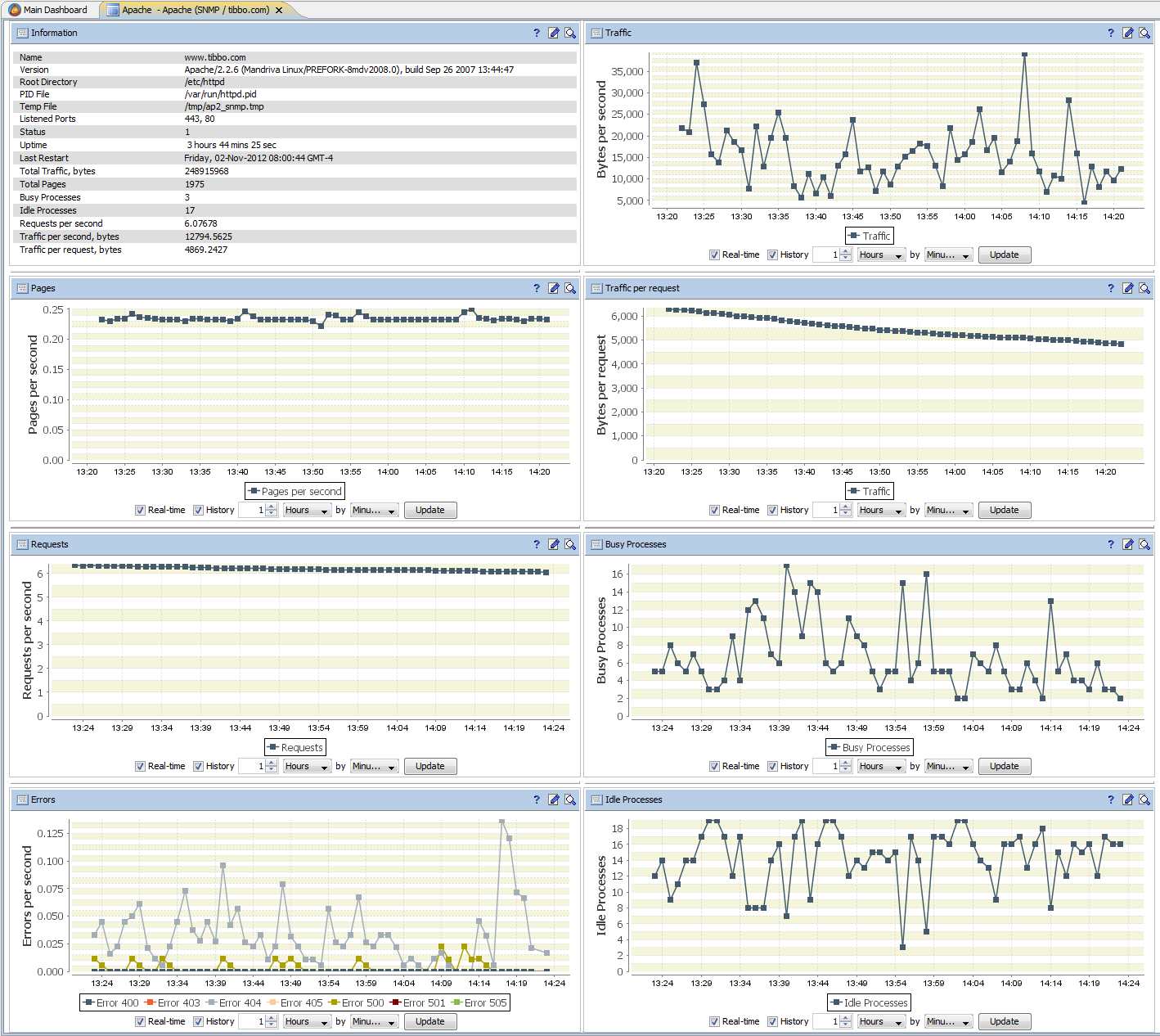This screenshot has height=1036, width=1160.
Task: Open Hours dropdown under Idle Processes chart
Action: (x=880, y=1021)
